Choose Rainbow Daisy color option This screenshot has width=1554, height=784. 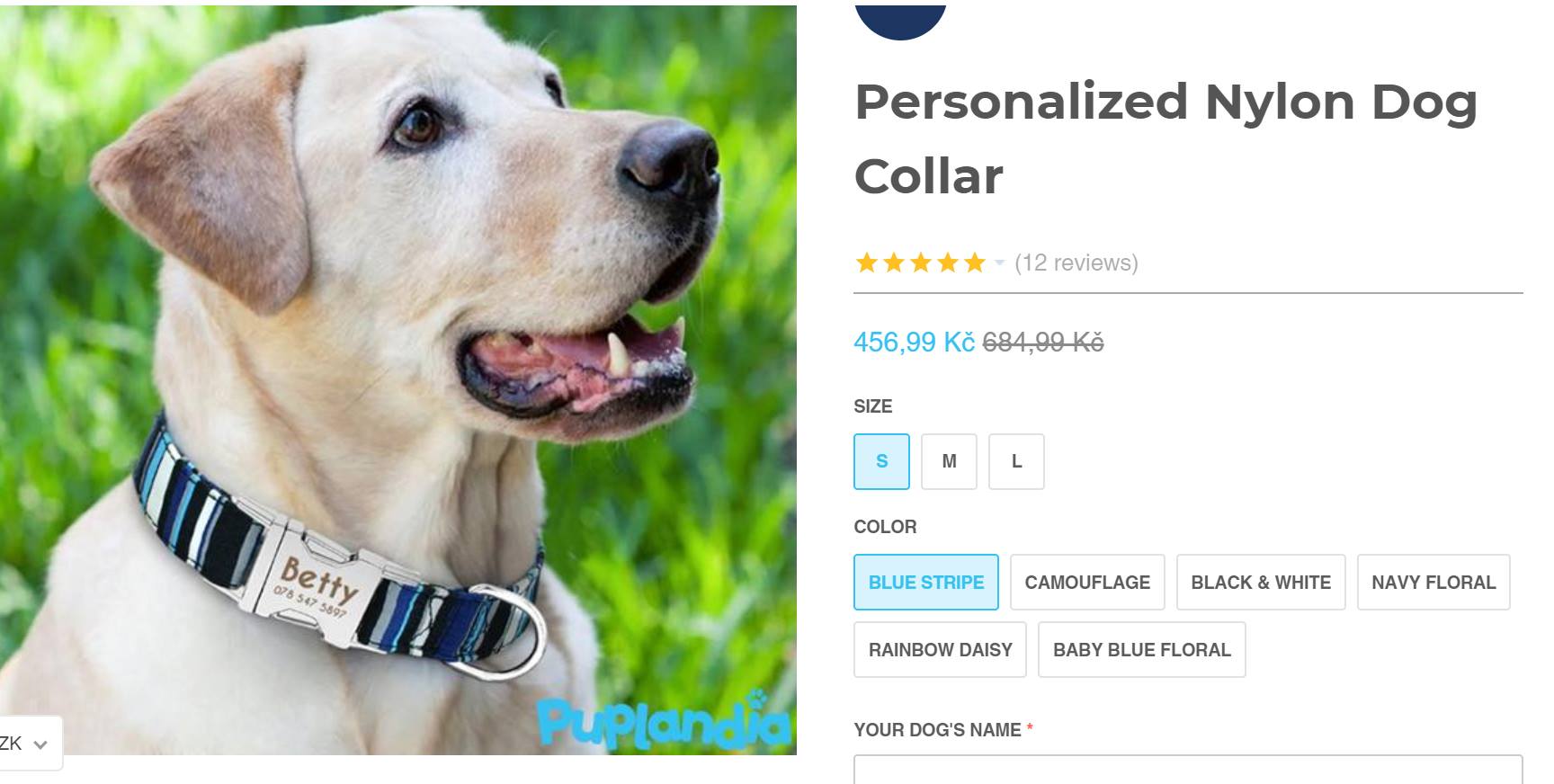[940, 649]
